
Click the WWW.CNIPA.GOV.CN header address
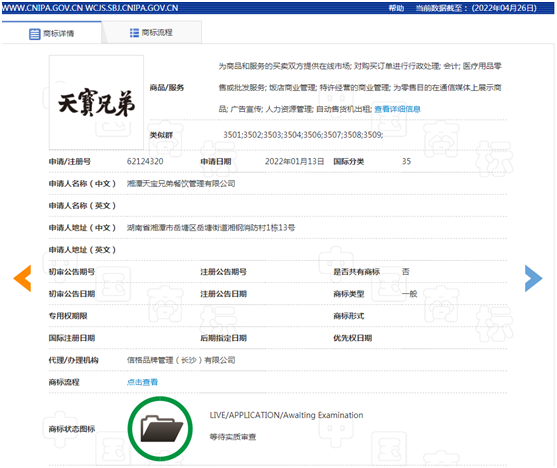pos(42,8)
